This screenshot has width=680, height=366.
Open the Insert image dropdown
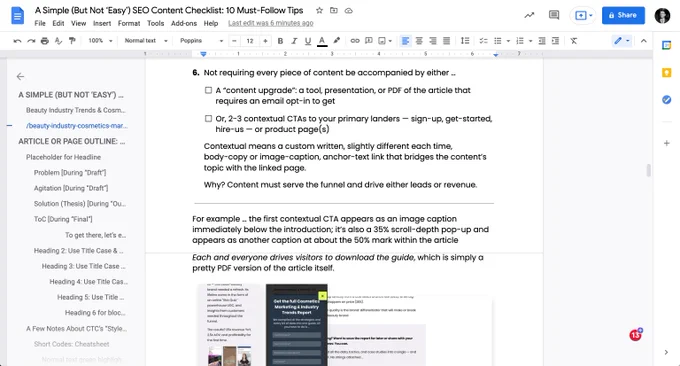click(x=385, y=41)
